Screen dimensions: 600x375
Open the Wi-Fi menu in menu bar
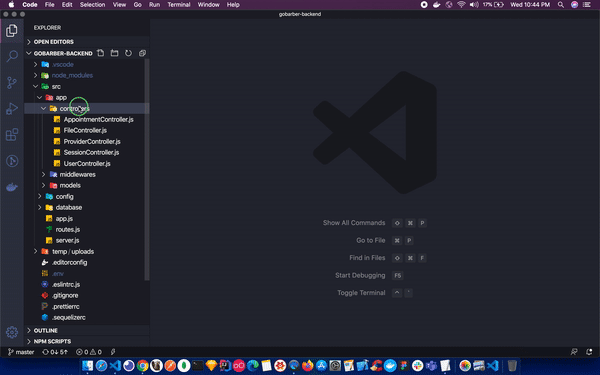461,5
